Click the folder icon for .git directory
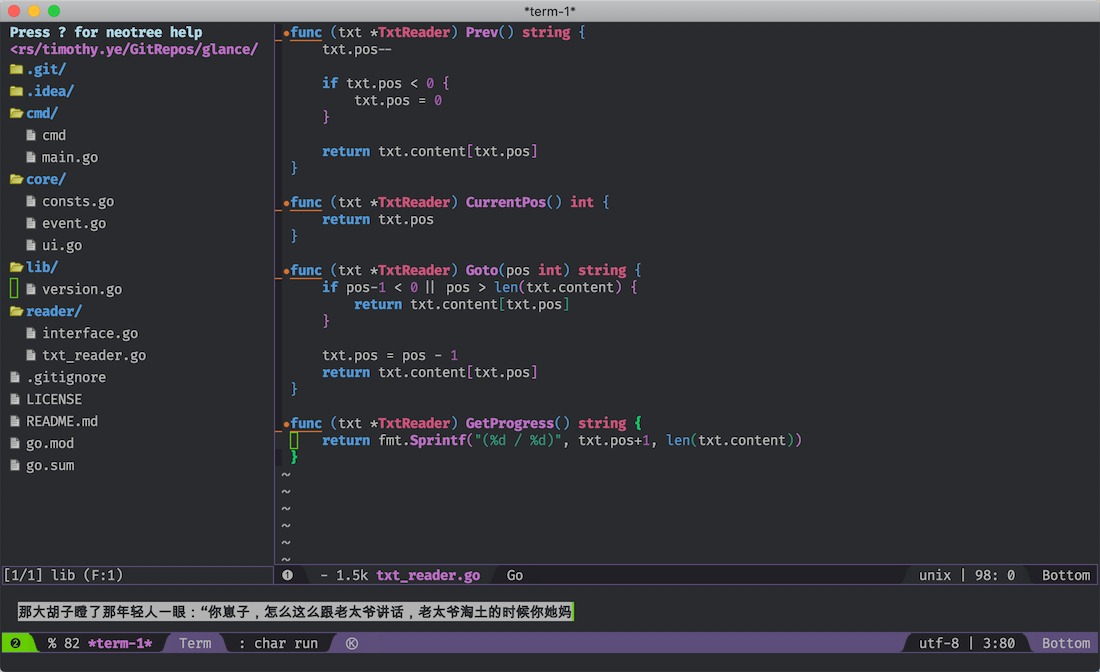The width and height of the screenshot is (1100, 672). pos(16,69)
